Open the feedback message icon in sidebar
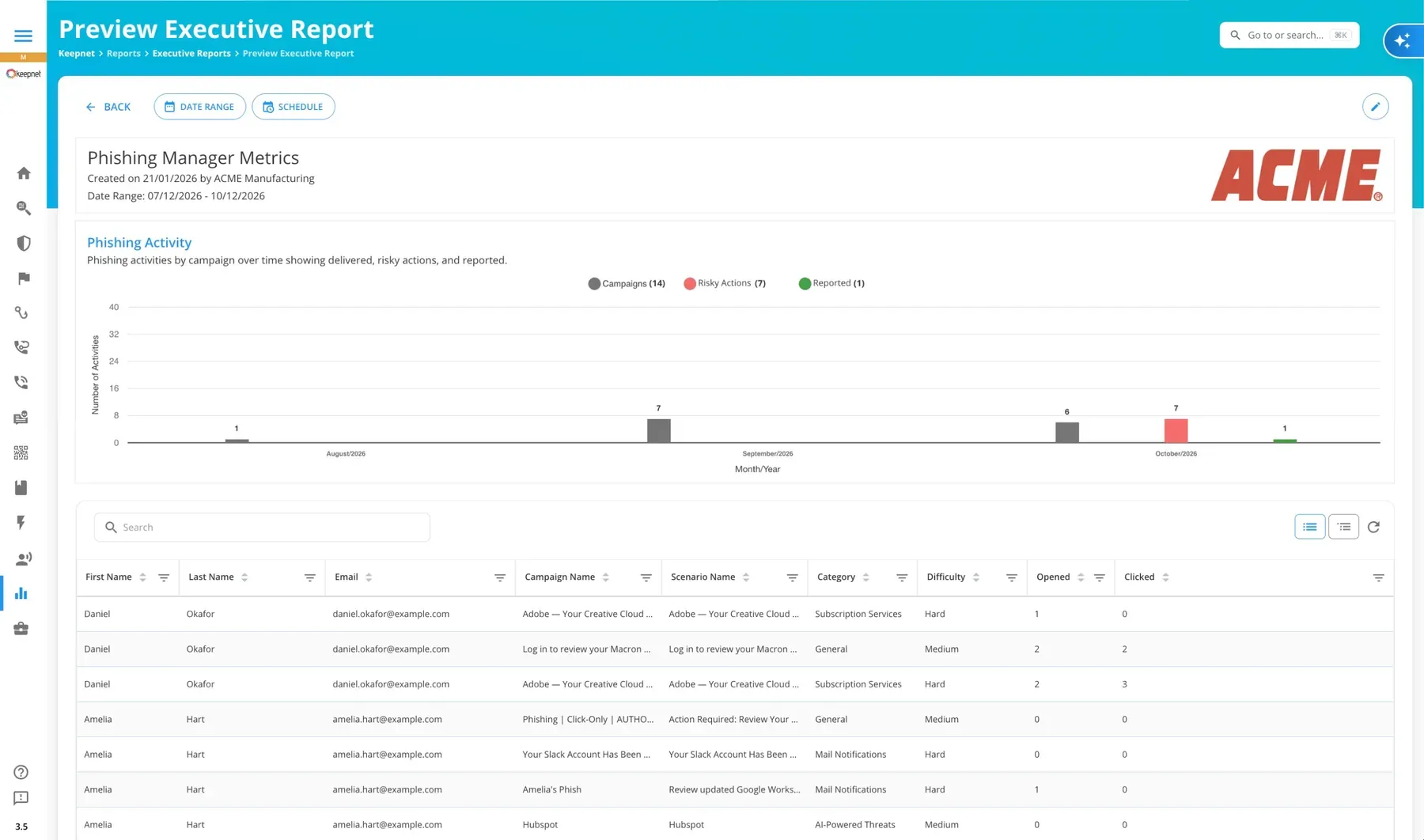This screenshot has height=840, width=1424. point(21,798)
